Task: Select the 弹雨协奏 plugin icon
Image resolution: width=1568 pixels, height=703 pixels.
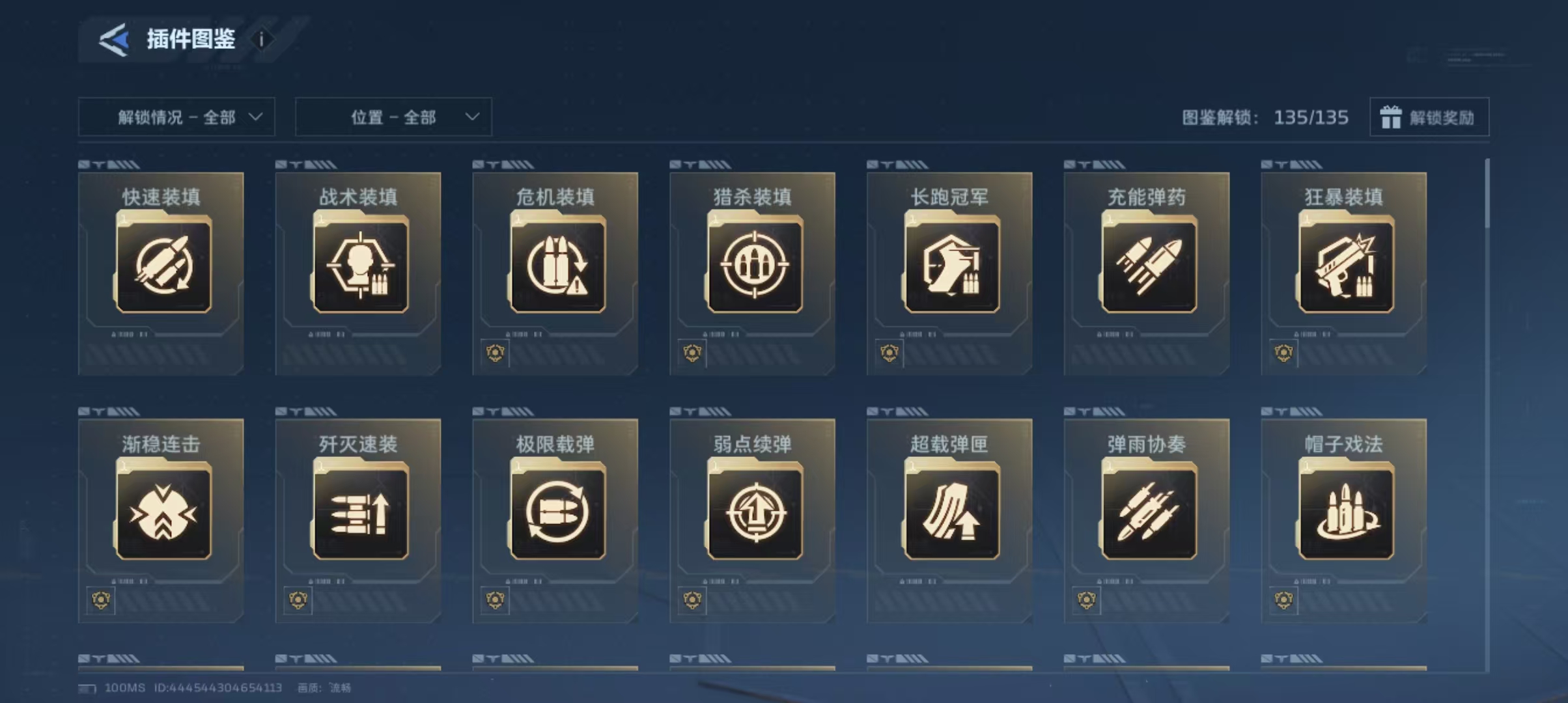Action: tap(1149, 512)
